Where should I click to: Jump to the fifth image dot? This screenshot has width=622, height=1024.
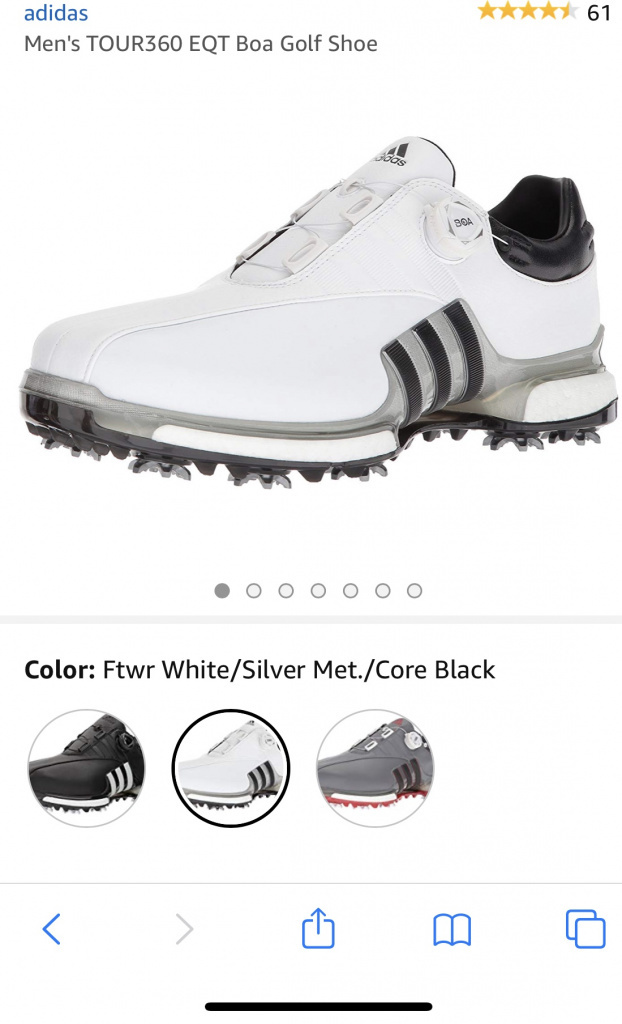point(351,590)
